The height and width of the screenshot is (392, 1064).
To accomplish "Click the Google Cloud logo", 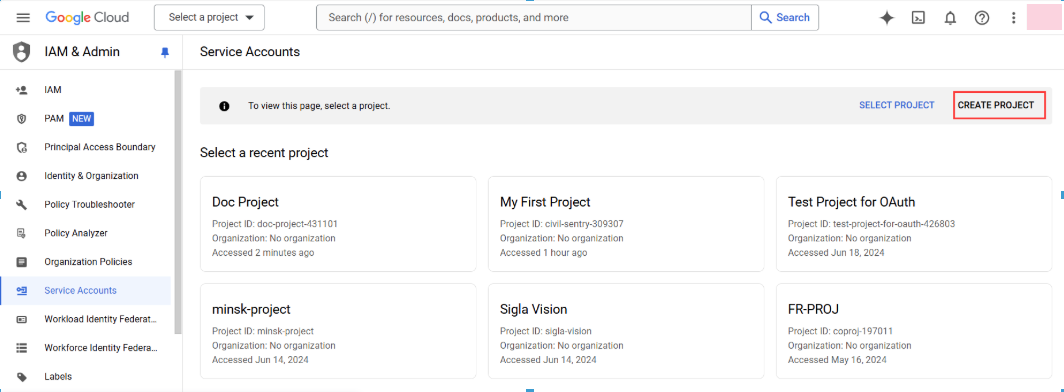I will 87,18.
